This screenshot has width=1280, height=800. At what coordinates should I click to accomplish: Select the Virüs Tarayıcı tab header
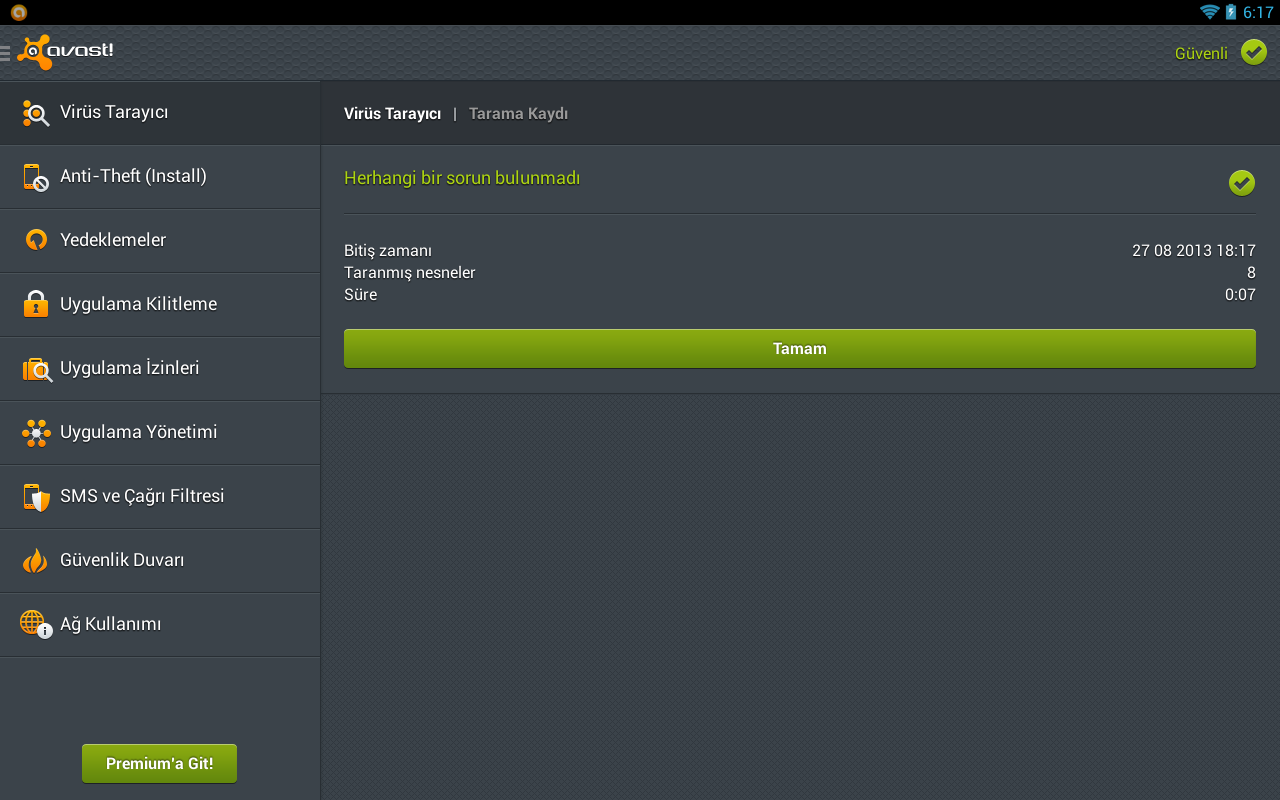(x=392, y=114)
